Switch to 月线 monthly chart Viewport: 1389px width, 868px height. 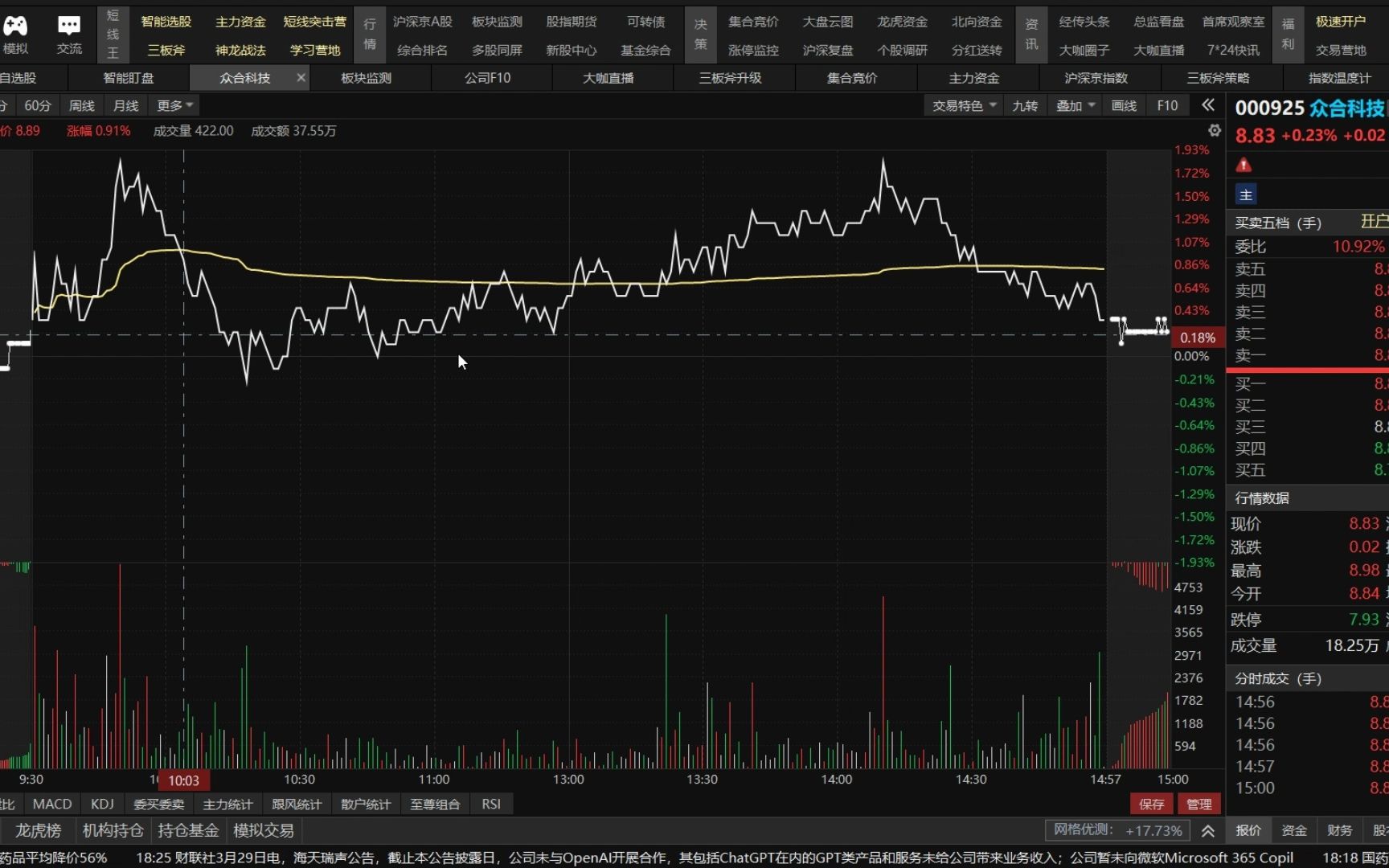point(125,105)
